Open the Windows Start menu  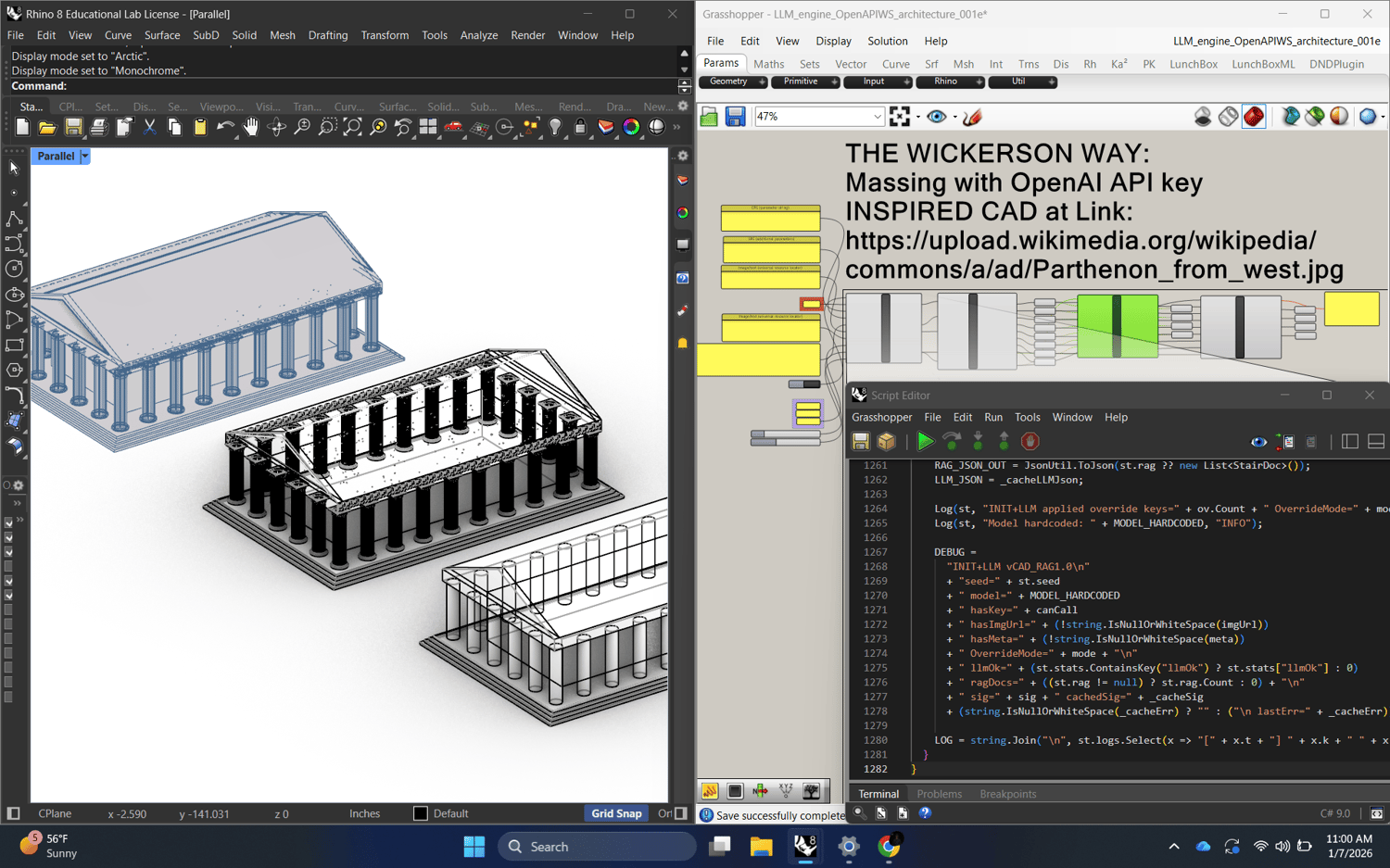point(474,847)
